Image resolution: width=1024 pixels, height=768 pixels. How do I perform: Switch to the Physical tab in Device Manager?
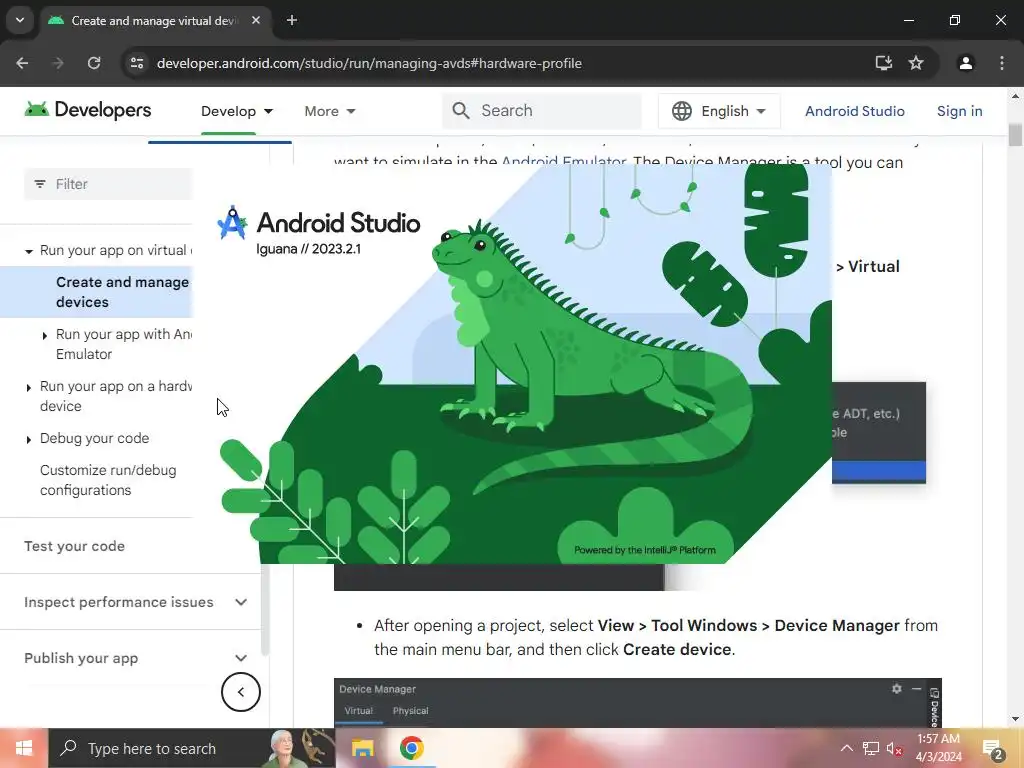(x=411, y=711)
